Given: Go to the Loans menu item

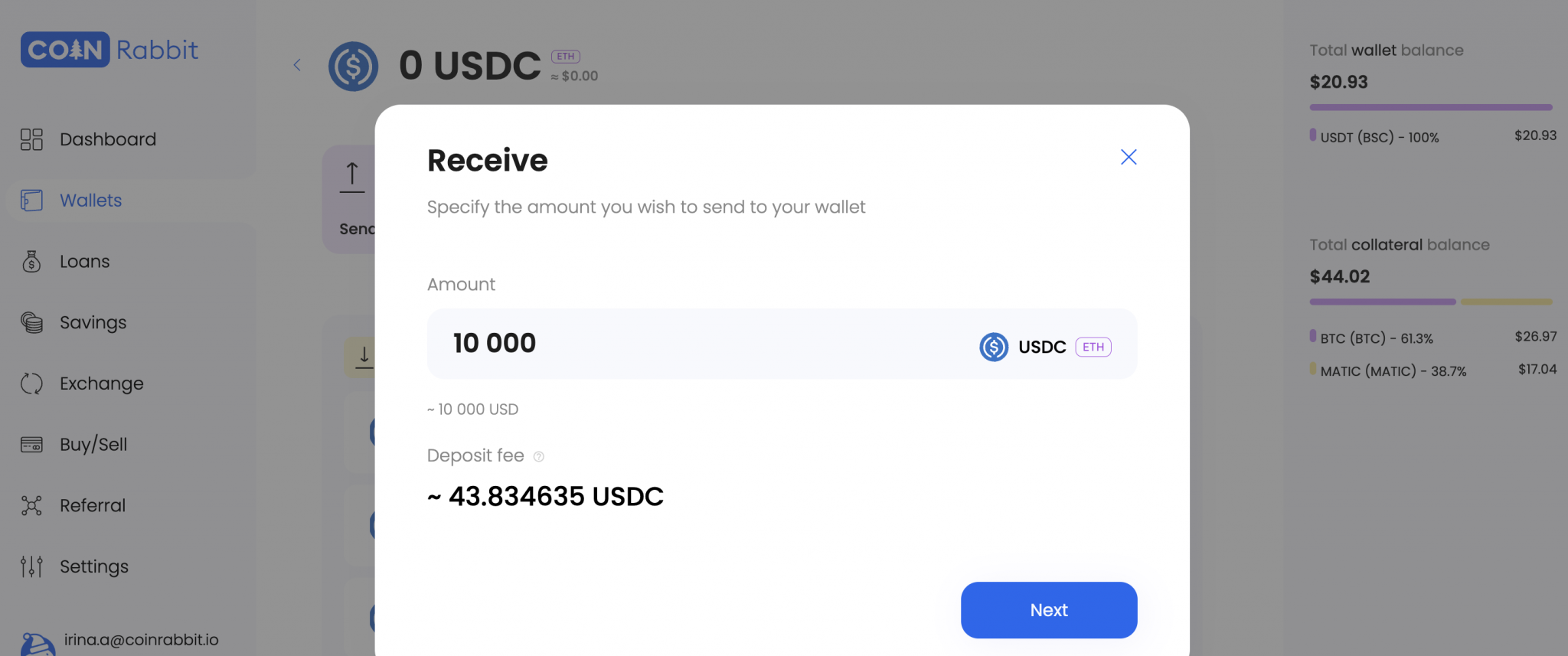Looking at the screenshot, I should pos(85,261).
